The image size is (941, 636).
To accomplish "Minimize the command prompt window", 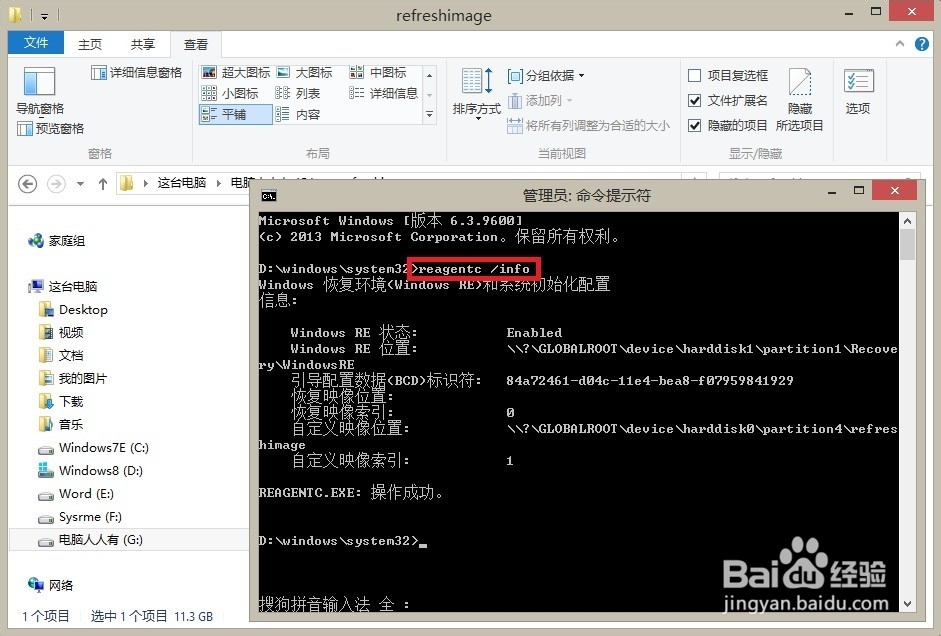I will click(832, 192).
